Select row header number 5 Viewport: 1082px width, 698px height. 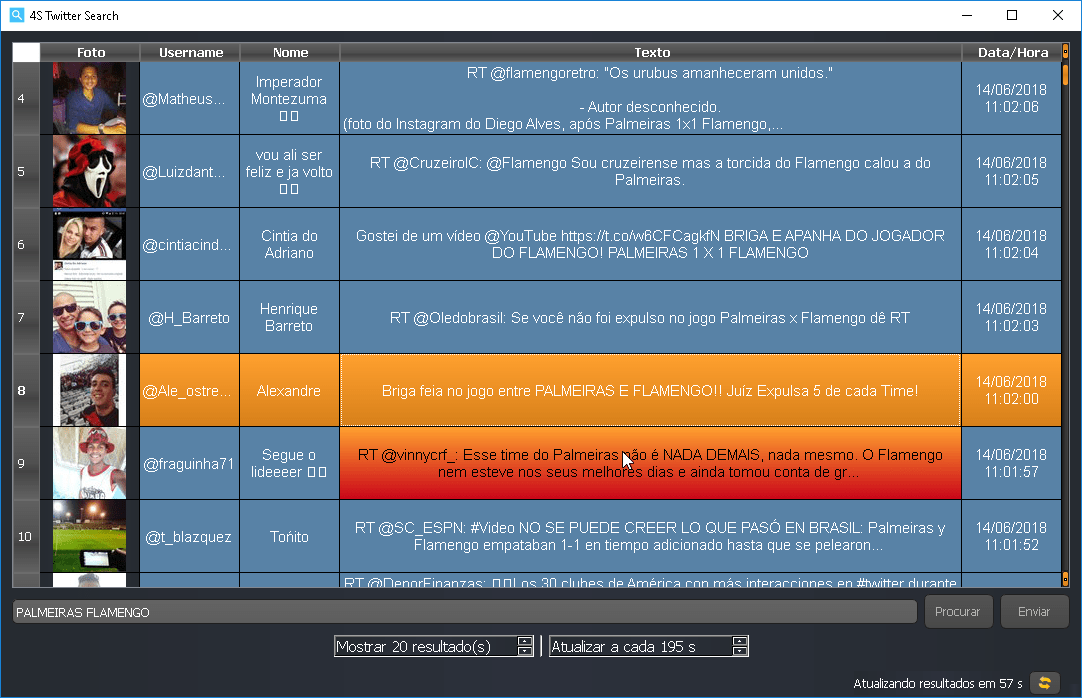(26, 171)
